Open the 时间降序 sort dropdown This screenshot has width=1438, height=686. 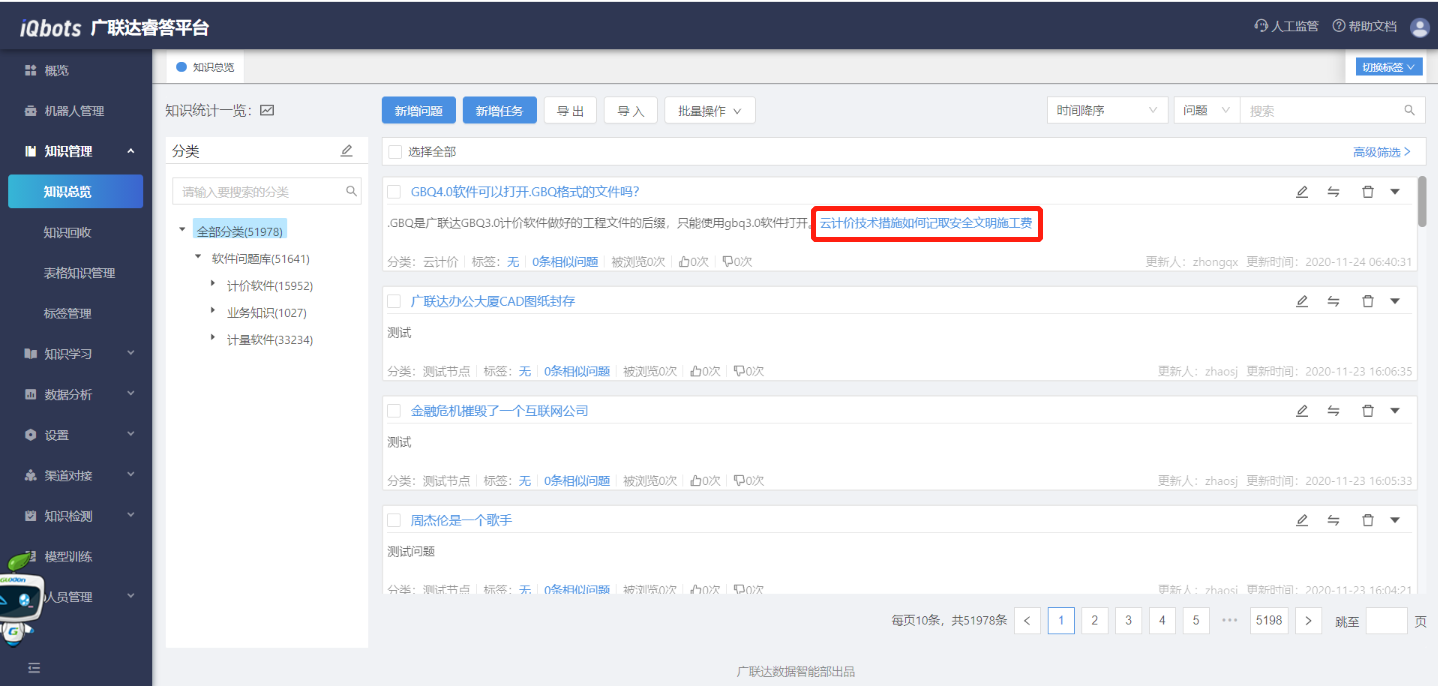coord(1107,111)
